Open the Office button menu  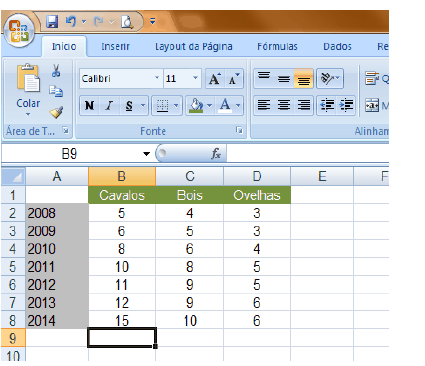(19, 31)
